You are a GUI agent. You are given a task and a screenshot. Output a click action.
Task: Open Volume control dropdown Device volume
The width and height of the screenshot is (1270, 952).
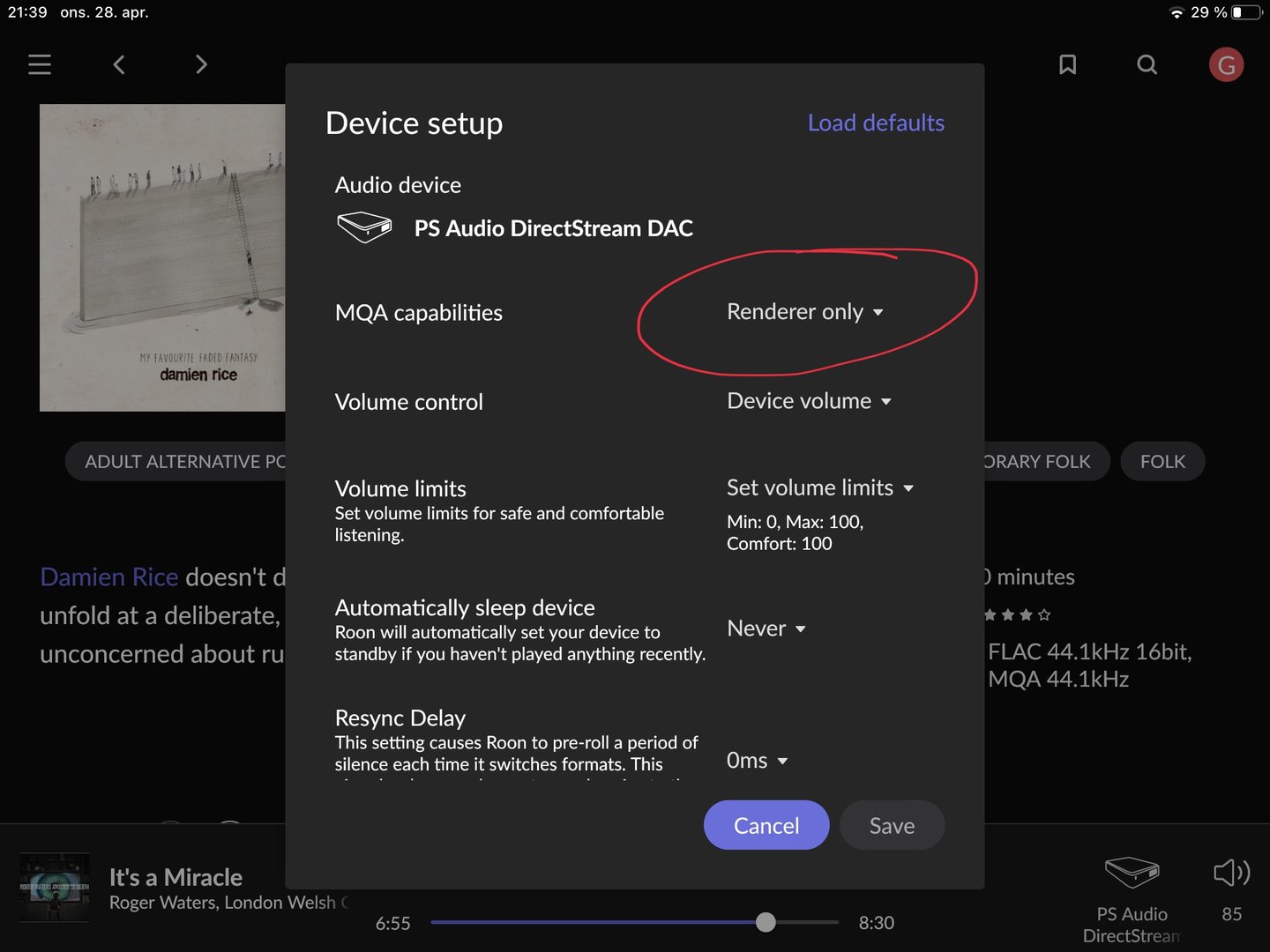click(809, 401)
